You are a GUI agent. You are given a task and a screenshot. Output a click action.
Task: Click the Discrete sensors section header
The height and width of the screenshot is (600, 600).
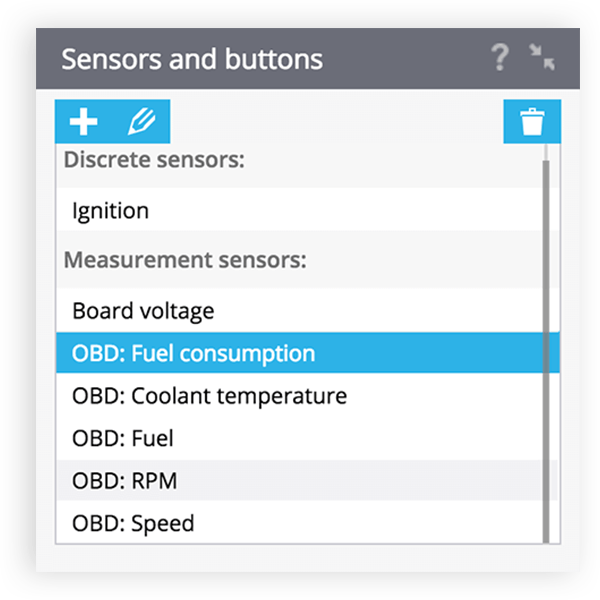tap(154, 160)
